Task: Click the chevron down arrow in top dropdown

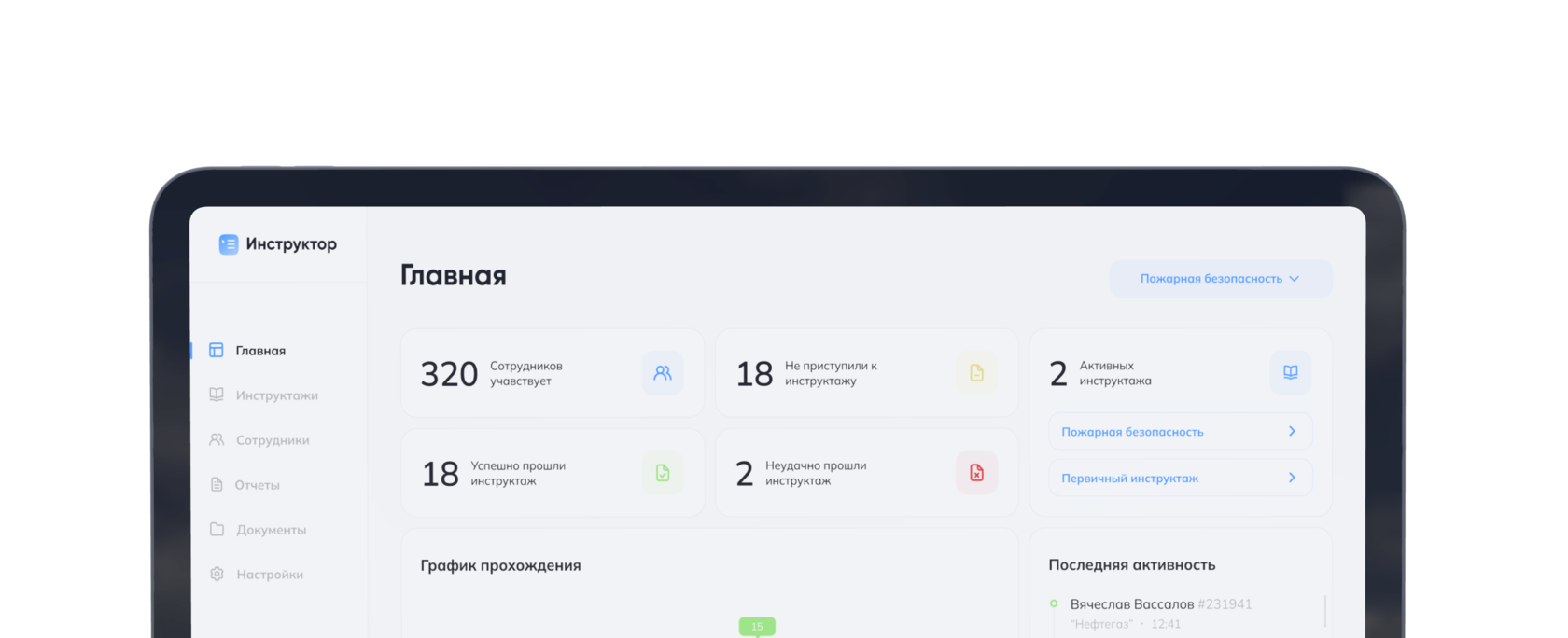Action: click(1295, 279)
